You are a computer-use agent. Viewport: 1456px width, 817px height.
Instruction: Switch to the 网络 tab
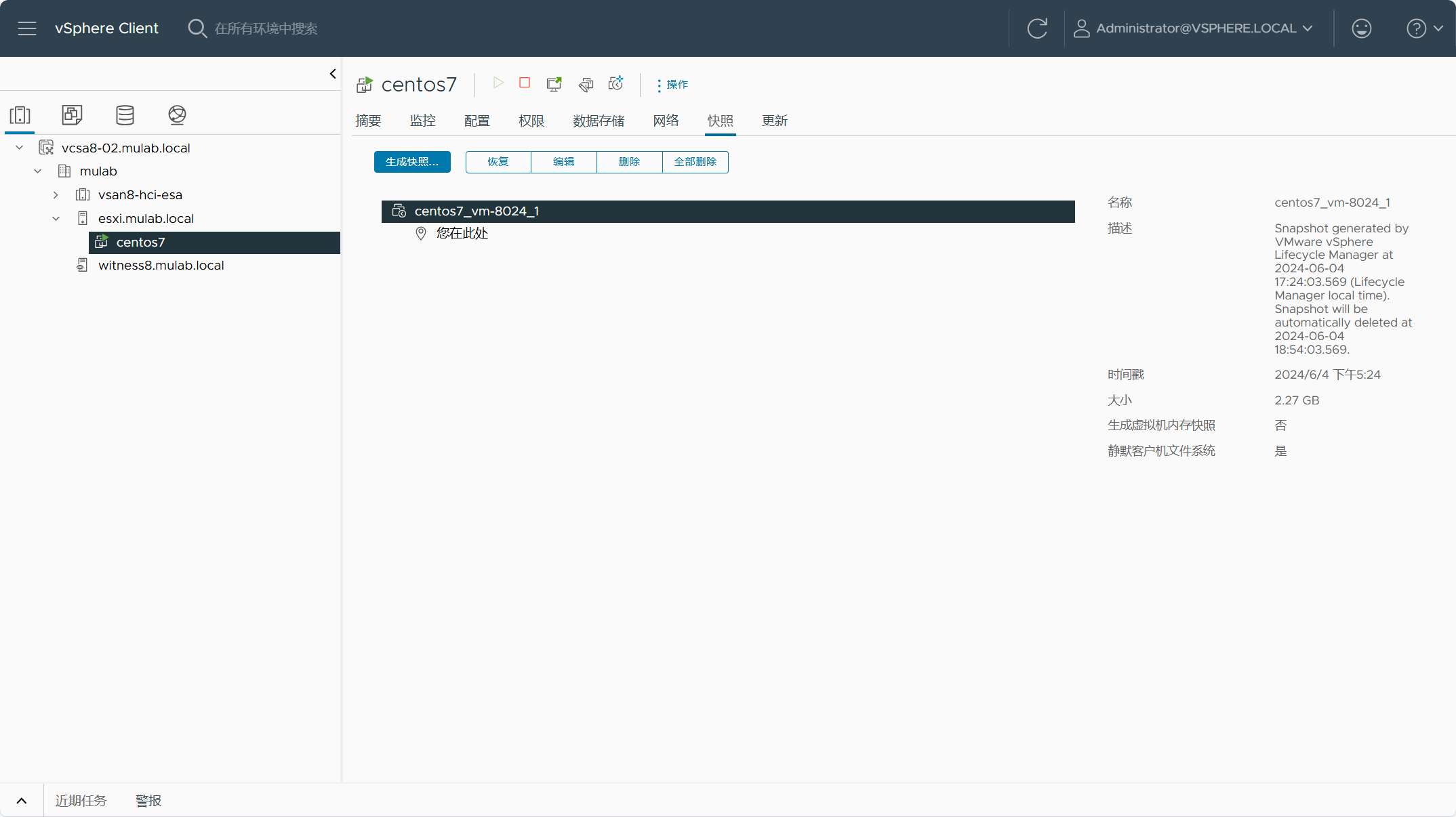666,121
